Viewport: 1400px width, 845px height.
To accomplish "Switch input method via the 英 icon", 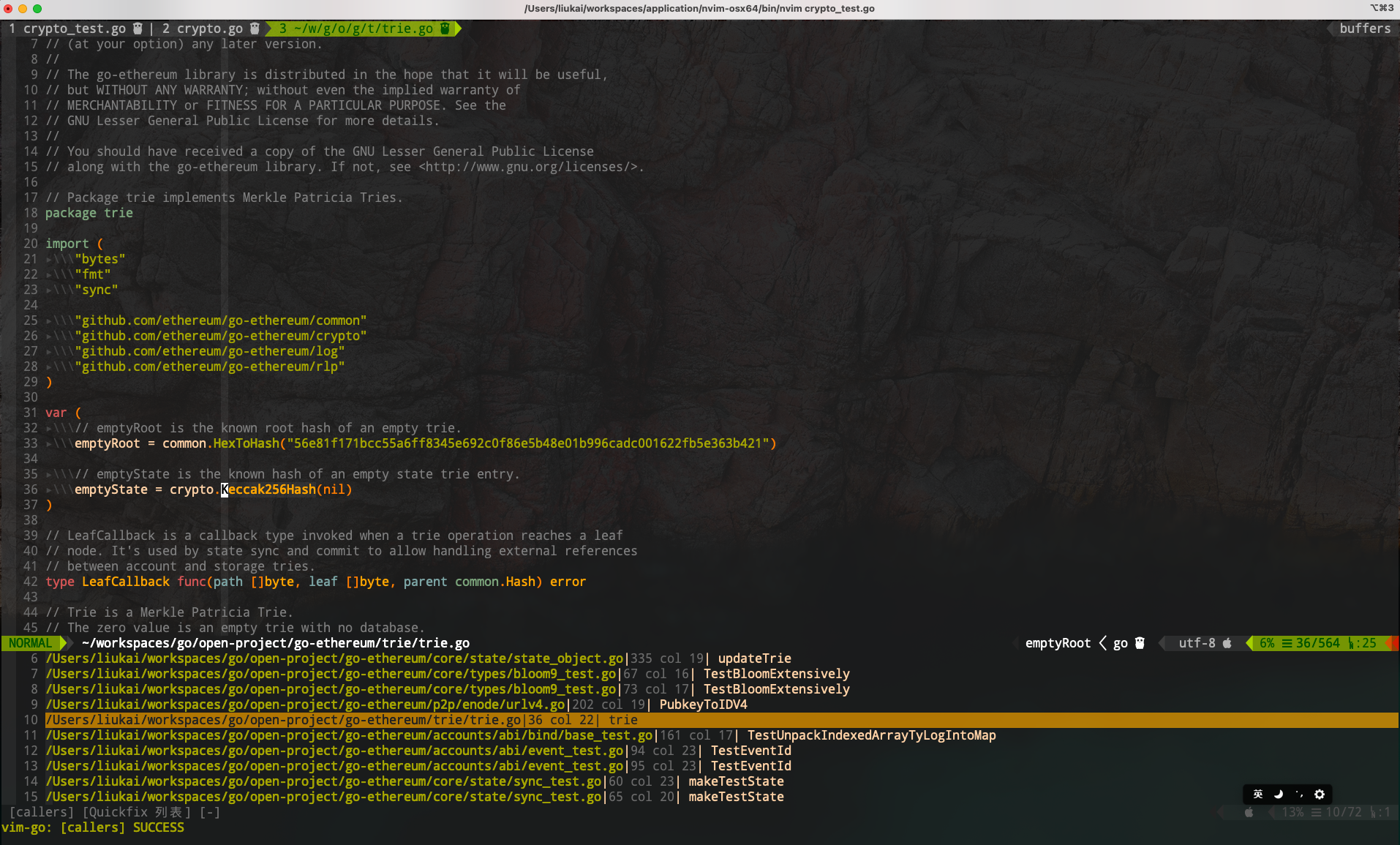I will tap(1258, 795).
